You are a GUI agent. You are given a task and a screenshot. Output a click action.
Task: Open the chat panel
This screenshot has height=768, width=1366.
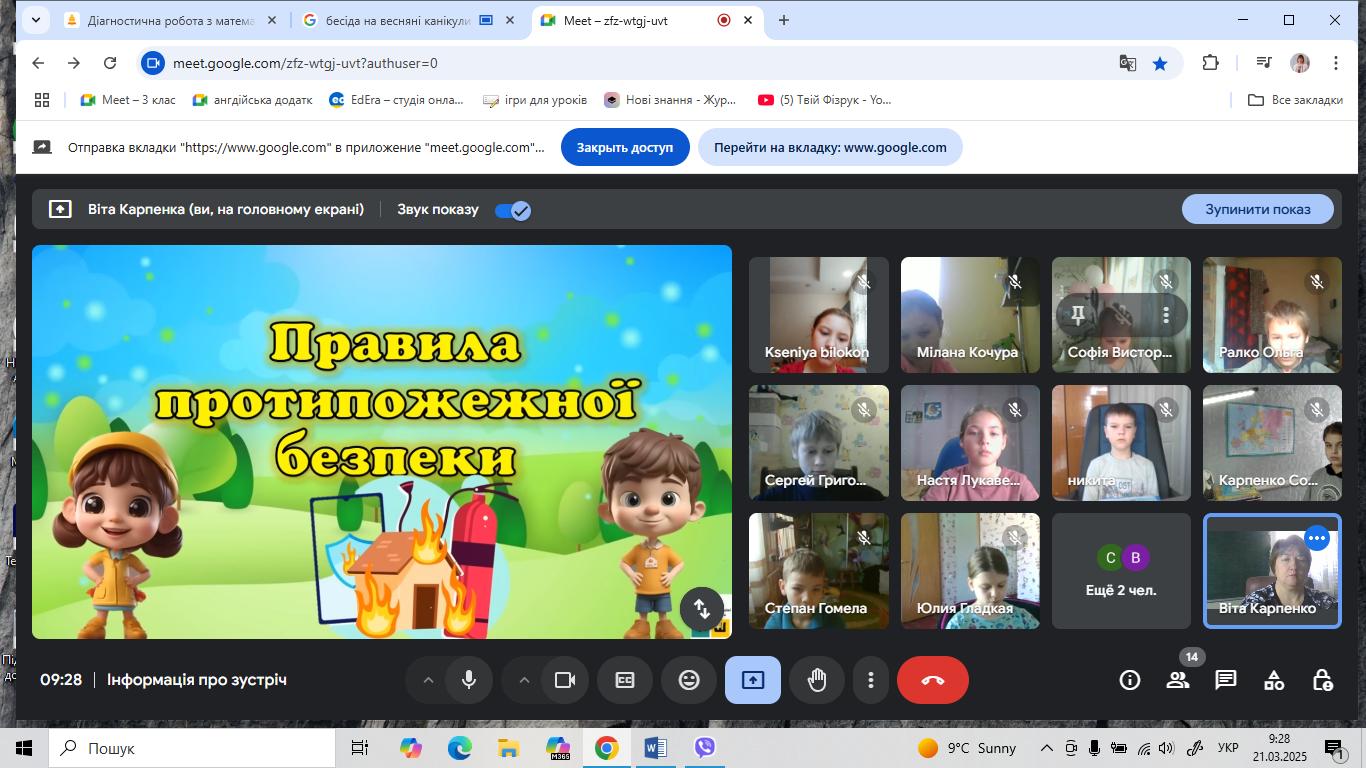[1226, 680]
